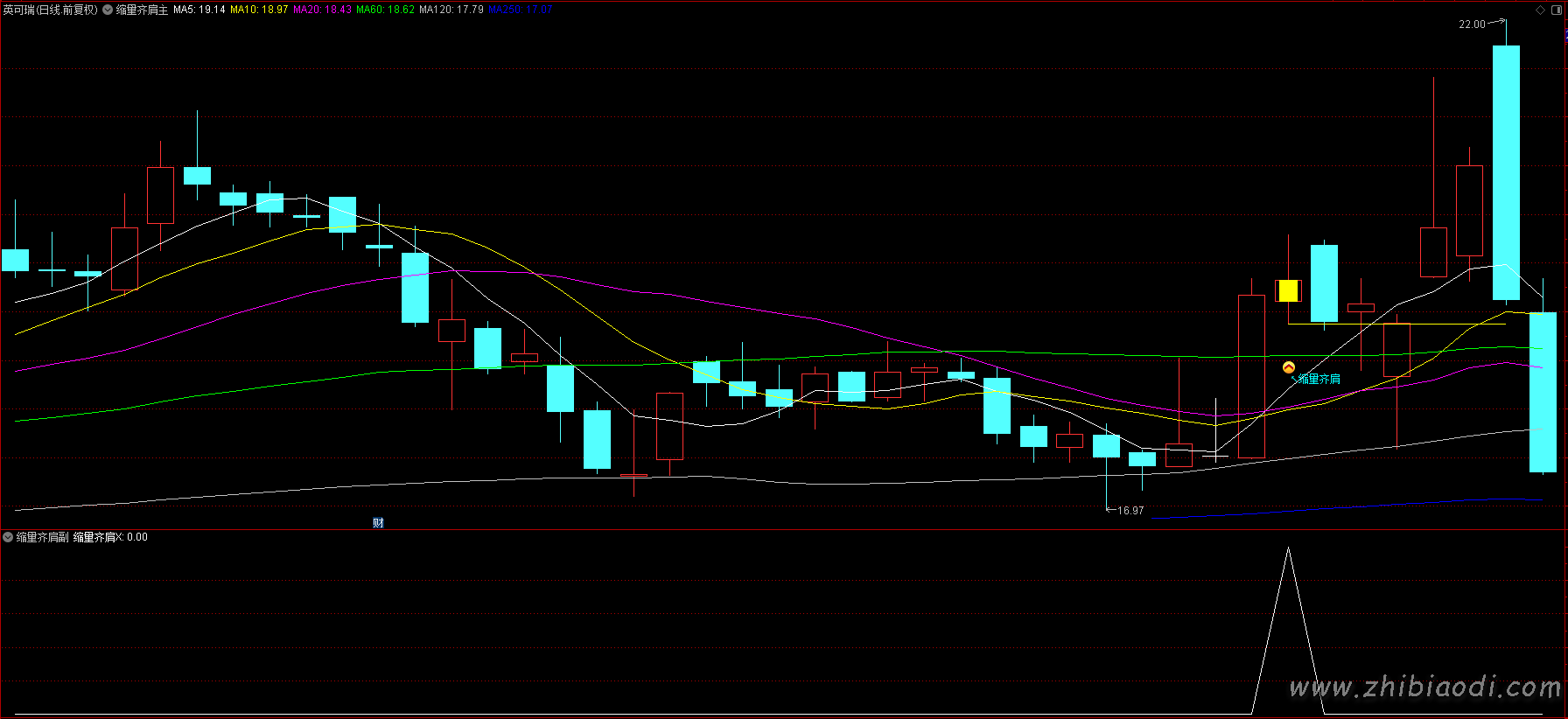Expand dropdown arrow next to 缩量齐肩副

[8, 537]
